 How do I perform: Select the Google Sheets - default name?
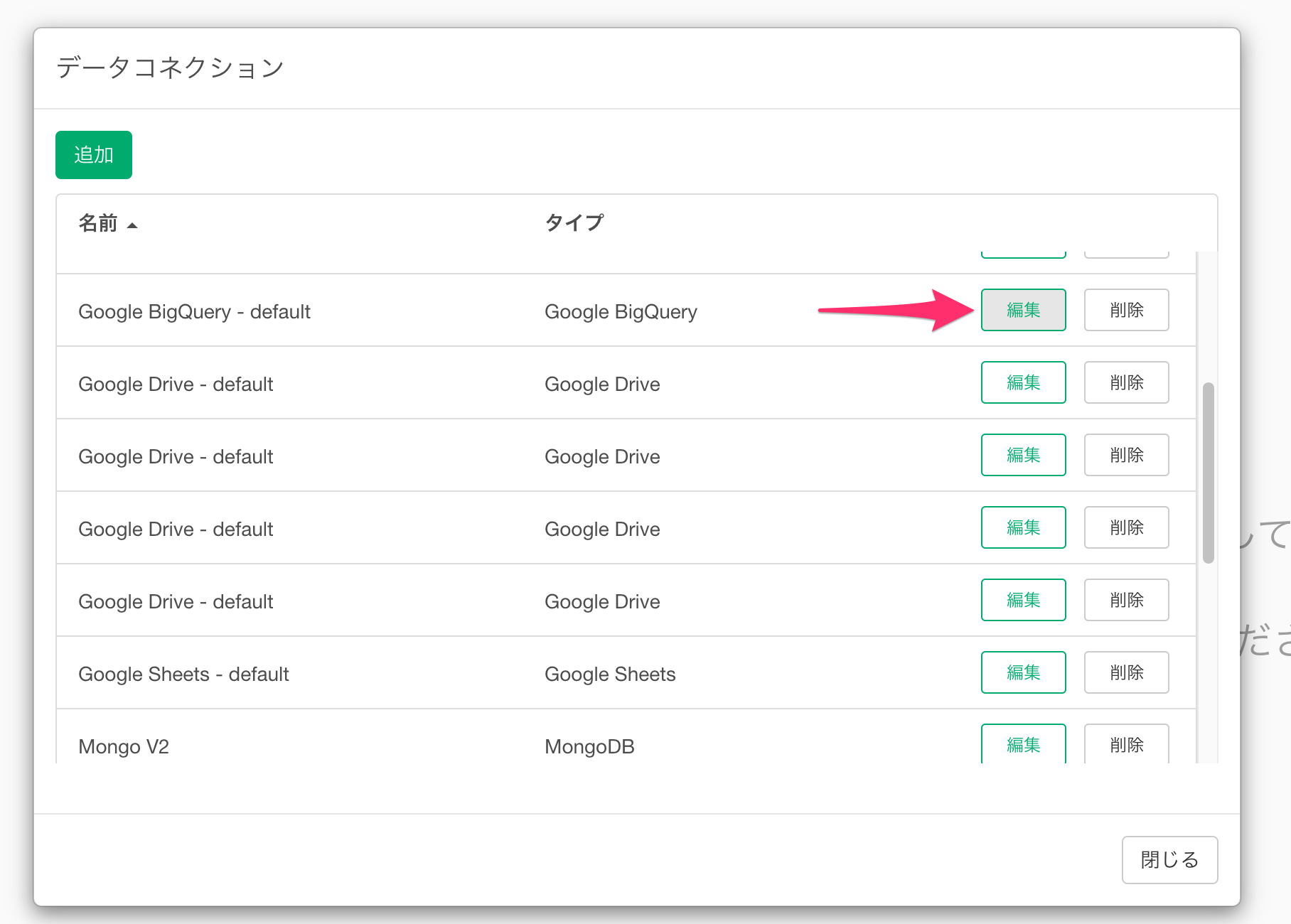tap(183, 675)
